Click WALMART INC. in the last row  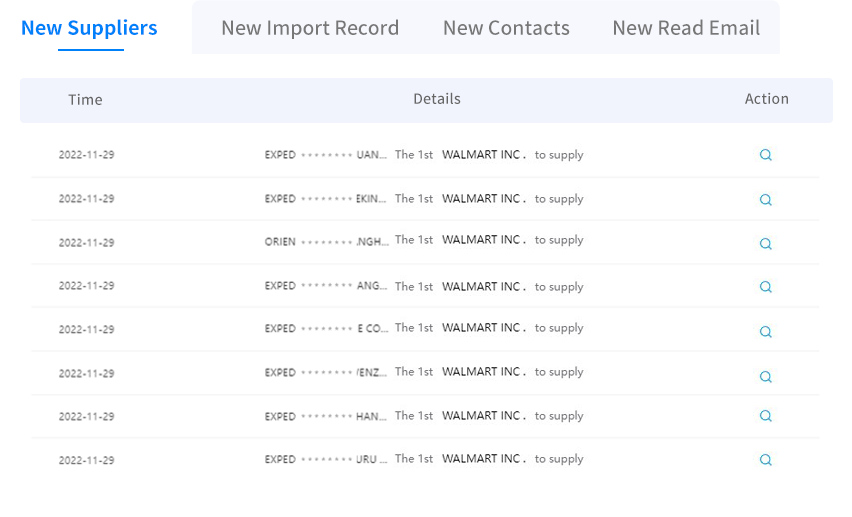[484, 459]
